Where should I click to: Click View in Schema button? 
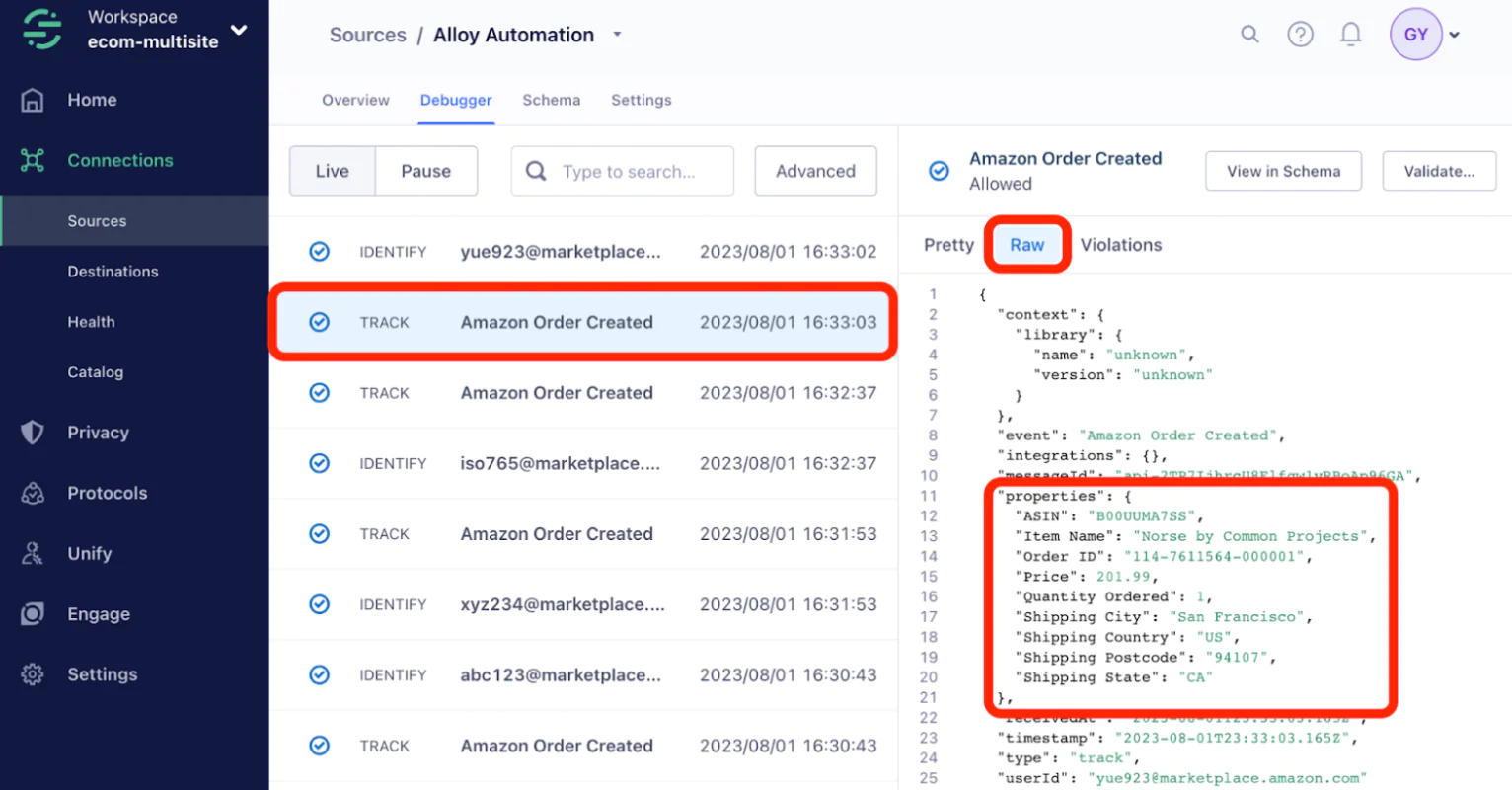click(1284, 171)
